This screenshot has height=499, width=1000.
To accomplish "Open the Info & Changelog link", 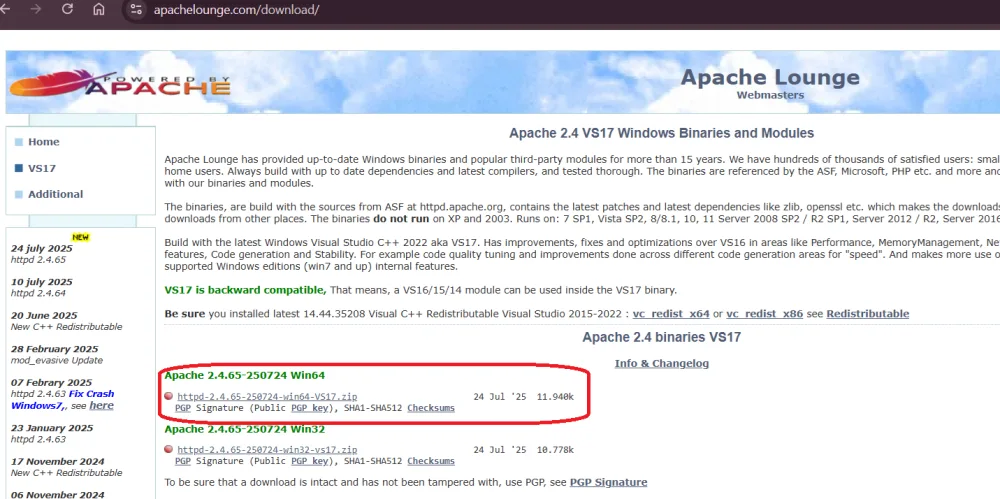I will pyautogui.click(x=661, y=363).
